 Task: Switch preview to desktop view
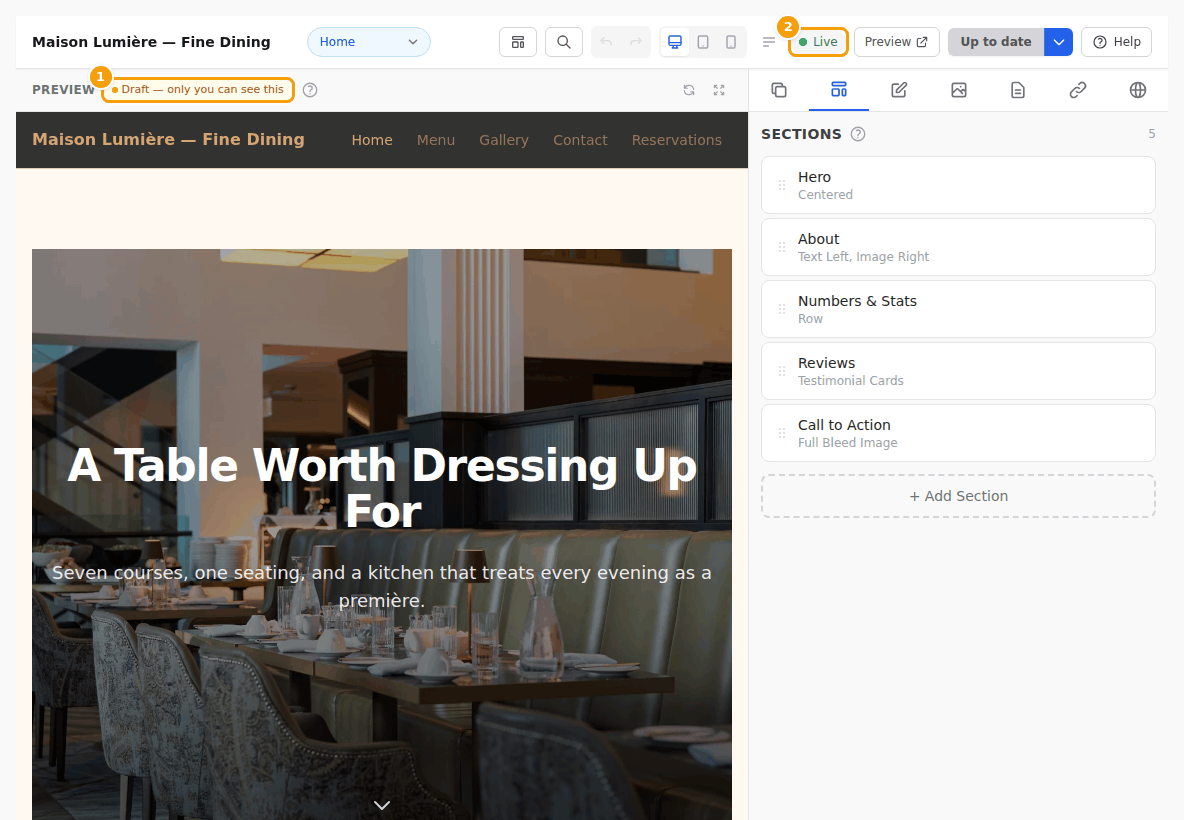pos(675,42)
